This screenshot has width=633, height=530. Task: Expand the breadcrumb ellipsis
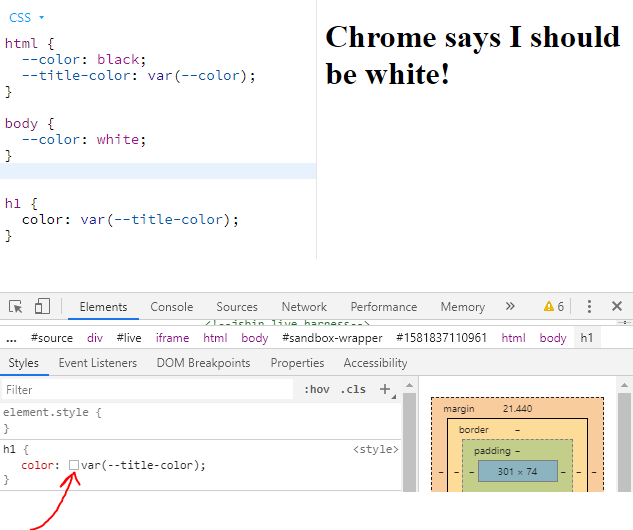click(x=11, y=338)
